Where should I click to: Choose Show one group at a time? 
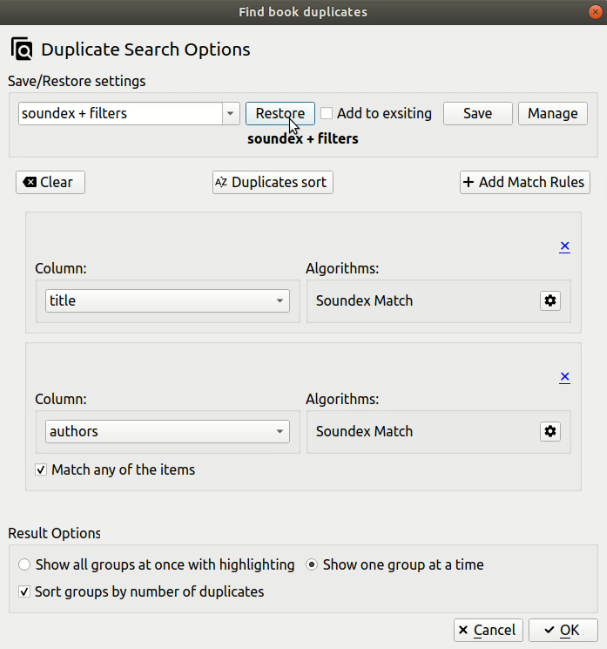click(312, 565)
